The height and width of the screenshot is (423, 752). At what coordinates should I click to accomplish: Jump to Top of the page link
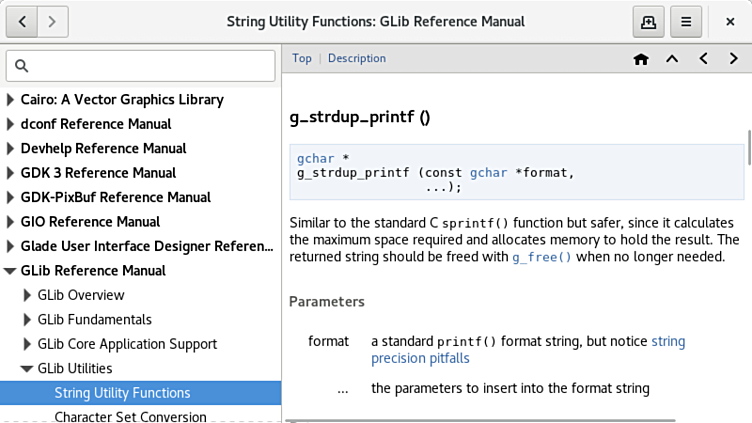point(301,58)
